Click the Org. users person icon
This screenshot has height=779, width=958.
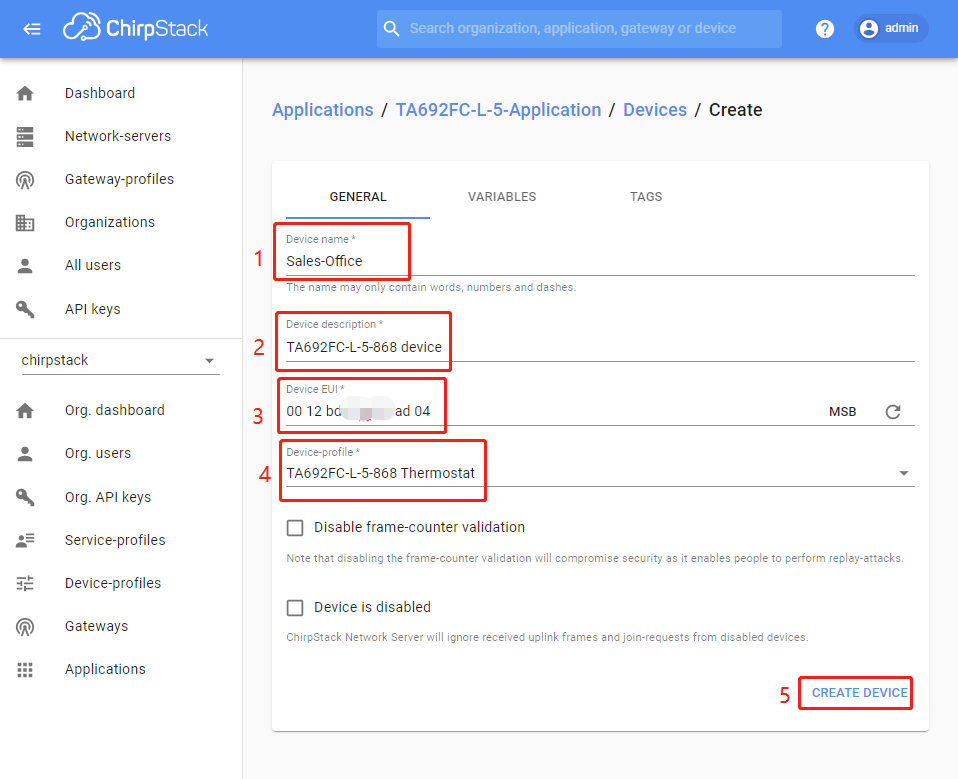[x=25, y=453]
